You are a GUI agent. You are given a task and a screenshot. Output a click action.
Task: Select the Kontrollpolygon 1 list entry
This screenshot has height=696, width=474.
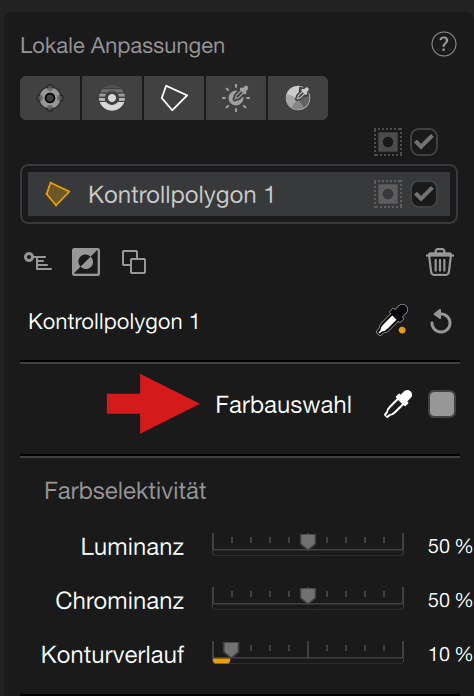point(239,194)
